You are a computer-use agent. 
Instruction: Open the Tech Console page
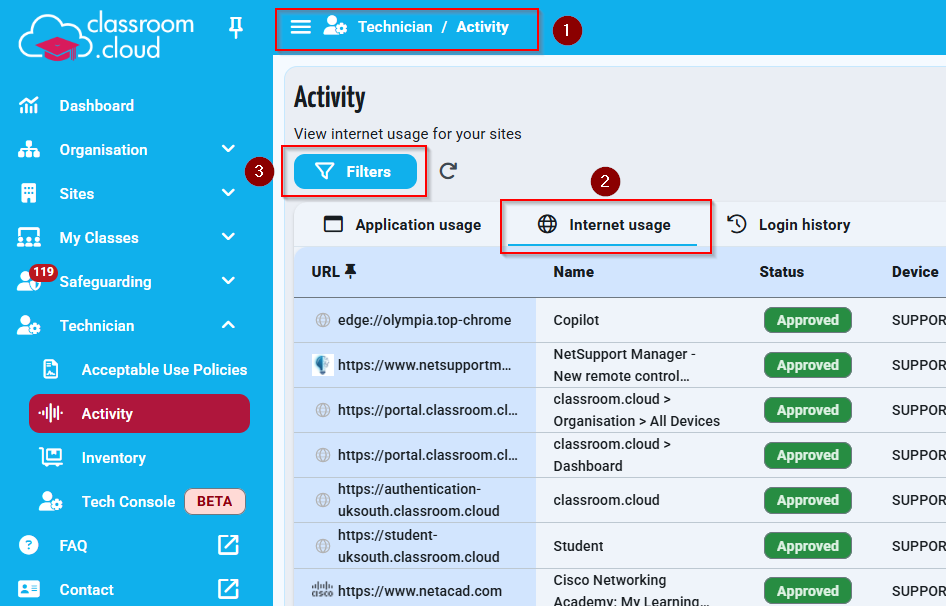pyautogui.click(x=129, y=502)
